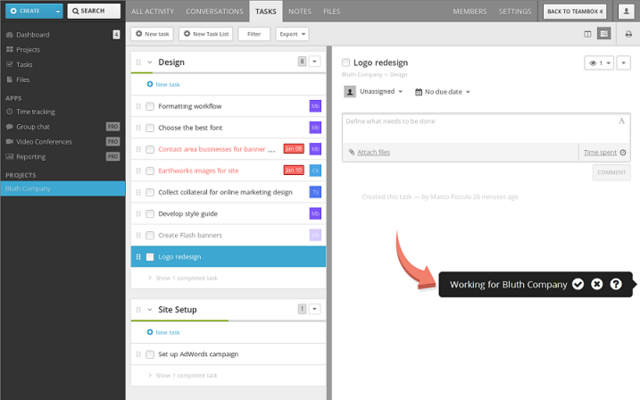Click the Attach files link
Image resolution: width=640 pixels, height=400 pixels.
[x=370, y=152]
